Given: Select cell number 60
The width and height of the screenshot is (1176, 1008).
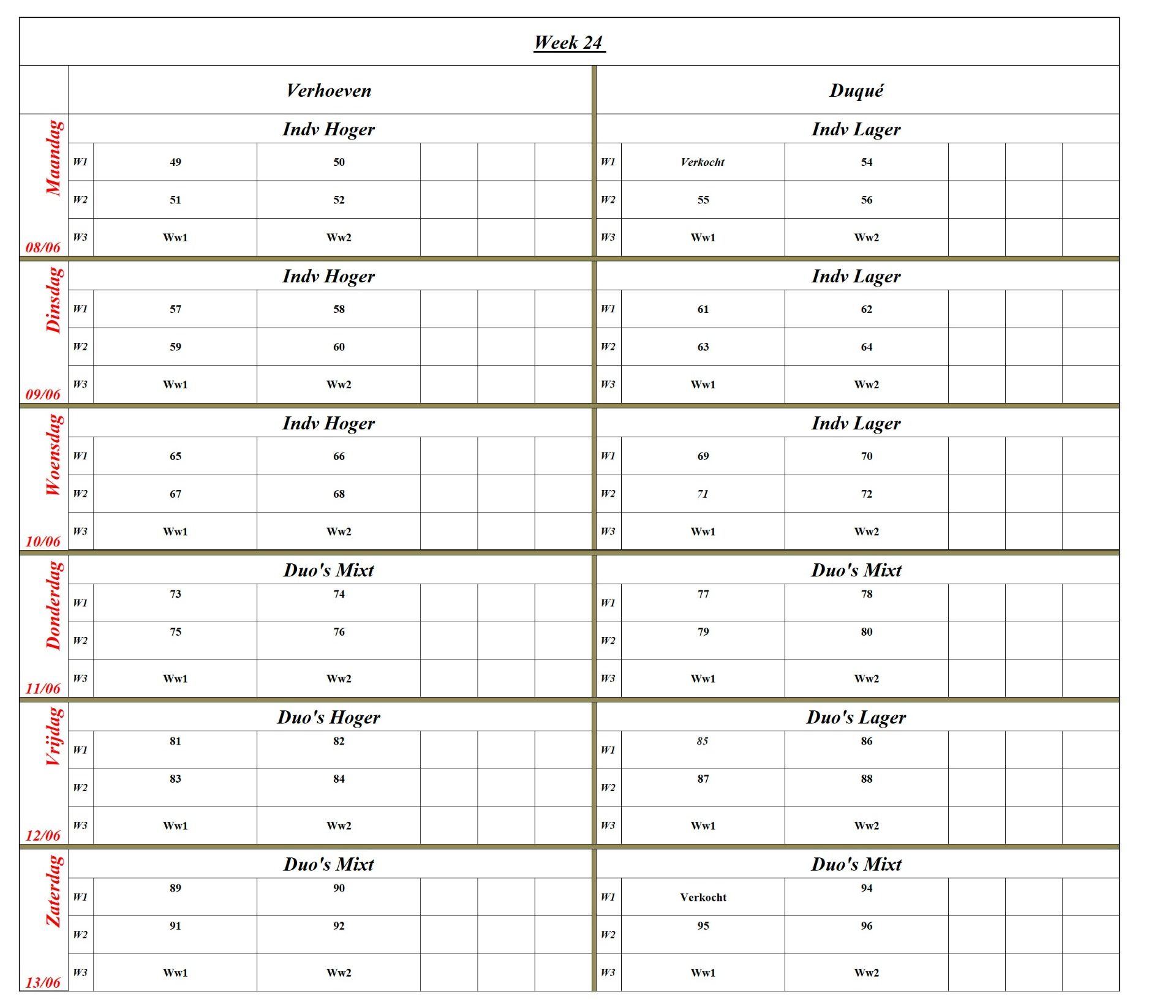Looking at the screenshot, I should 339,347.
